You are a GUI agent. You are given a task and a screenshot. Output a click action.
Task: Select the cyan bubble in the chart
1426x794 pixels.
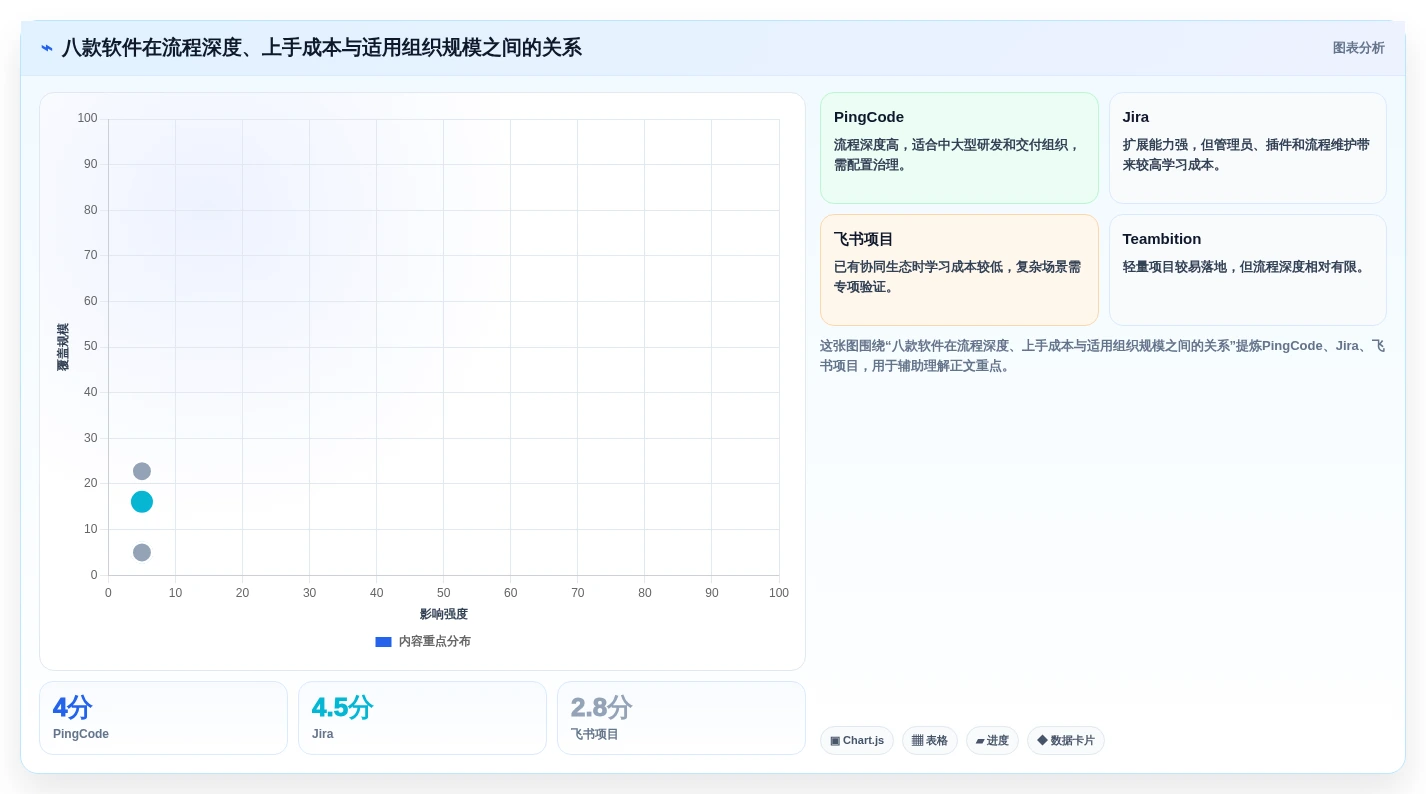[142, 502]
